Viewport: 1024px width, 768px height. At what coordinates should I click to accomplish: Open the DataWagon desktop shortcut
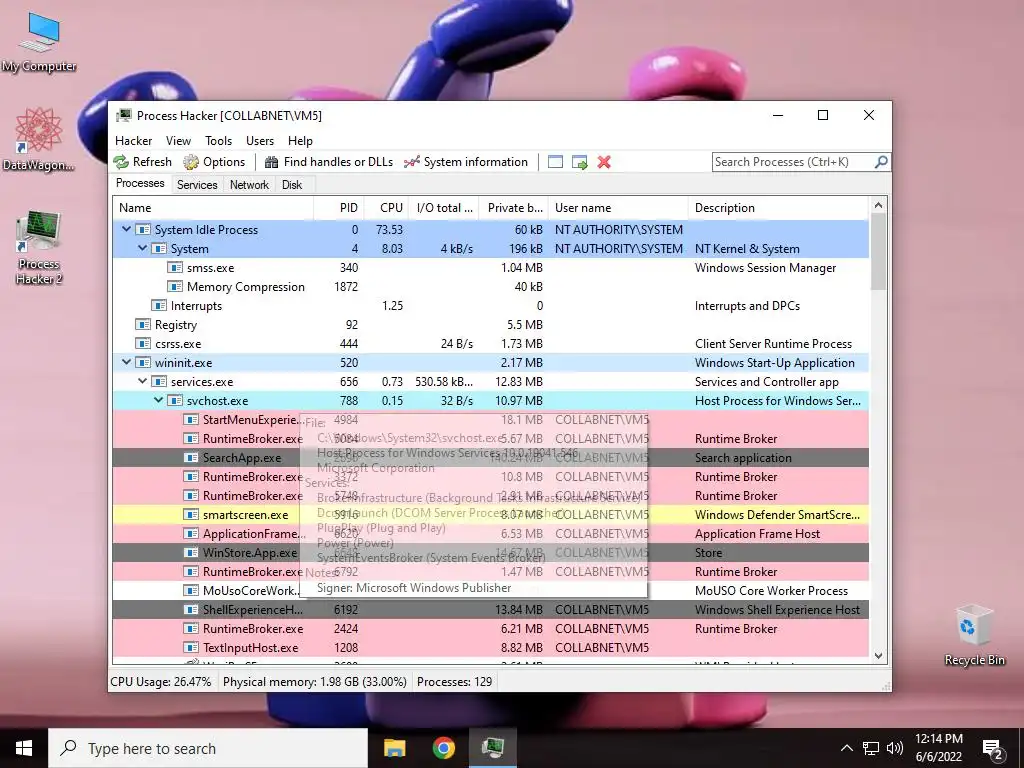[x=39, y=140]
